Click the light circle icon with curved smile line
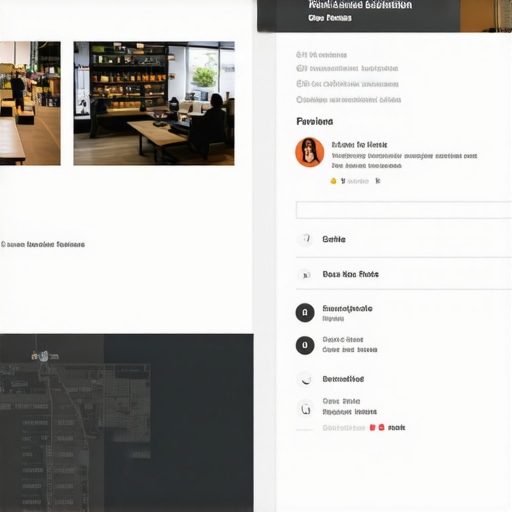This screenshot has width=512, height=512. point(305,379)
